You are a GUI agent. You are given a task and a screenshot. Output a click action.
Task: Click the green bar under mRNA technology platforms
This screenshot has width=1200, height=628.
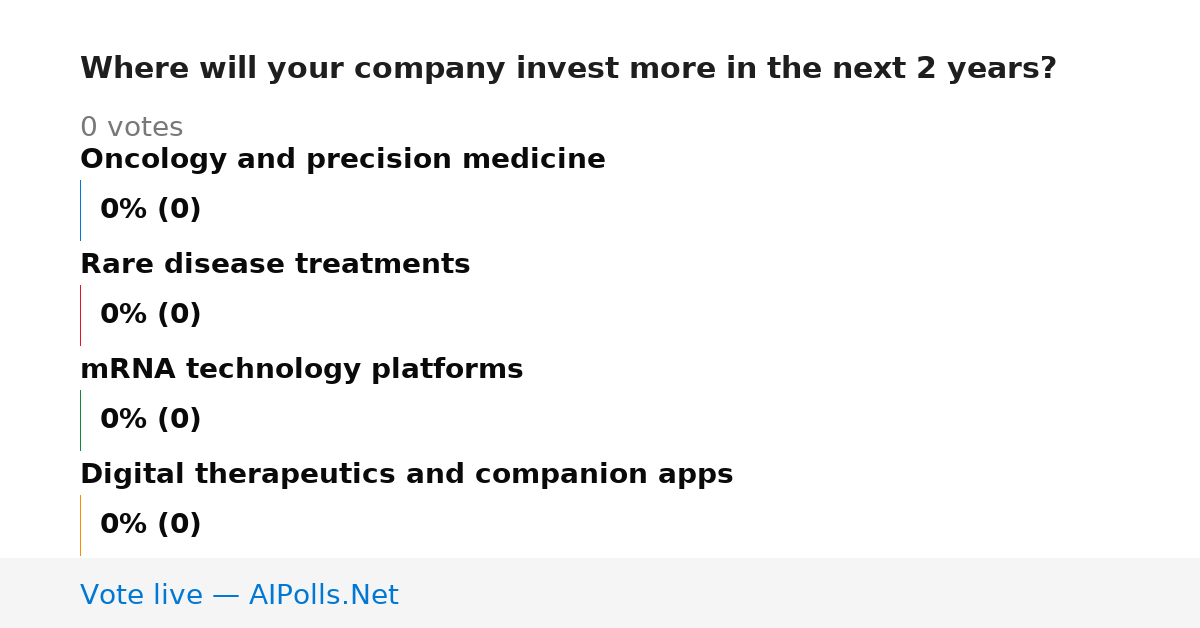click(80, 420)
